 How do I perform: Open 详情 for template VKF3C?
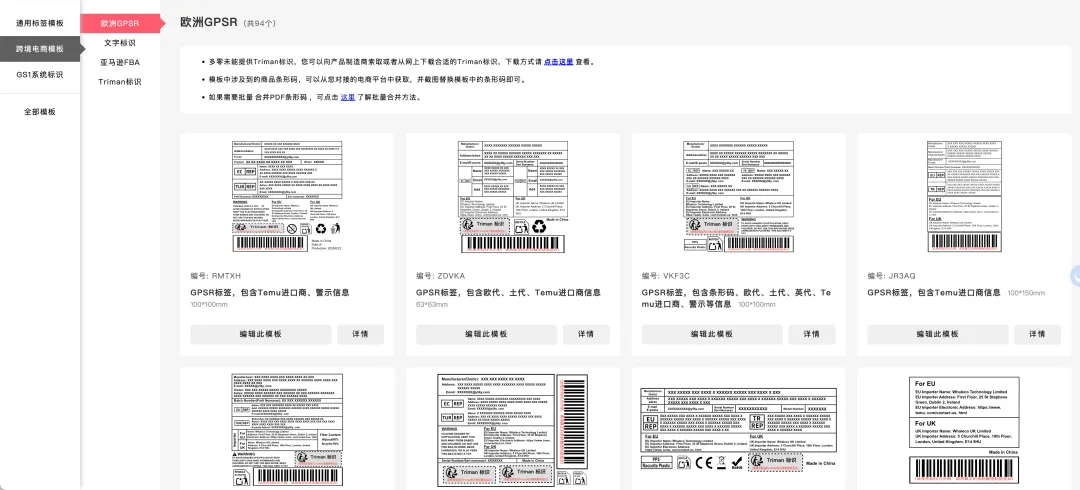point(811,334)
